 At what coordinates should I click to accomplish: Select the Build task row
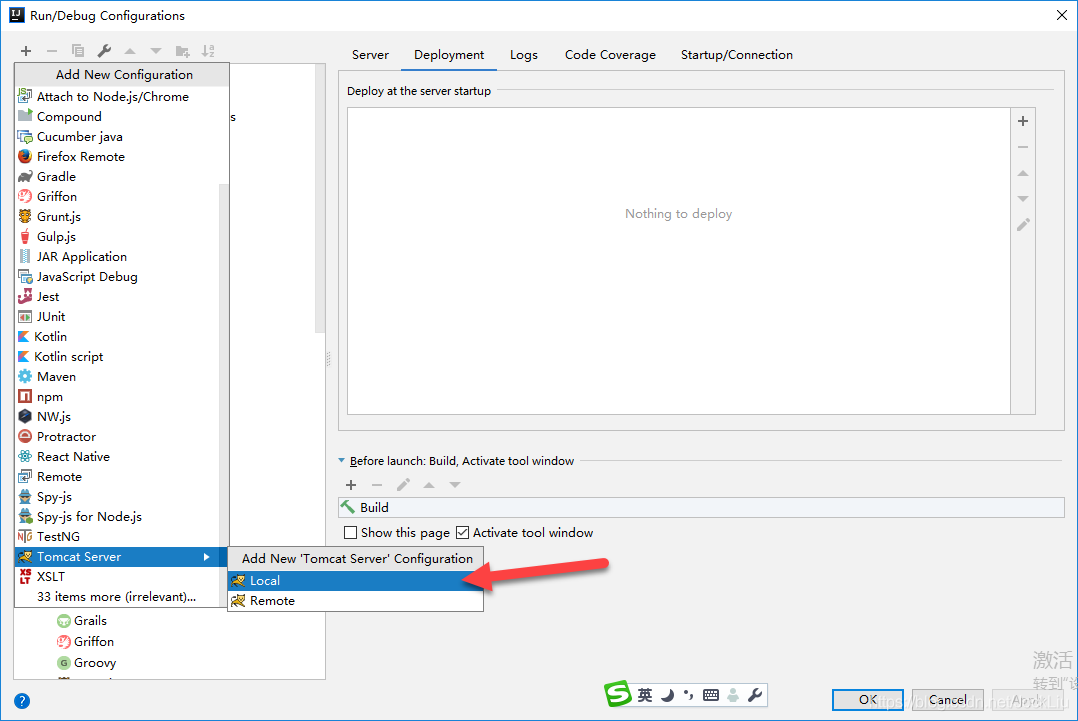[x=701, y=507]
